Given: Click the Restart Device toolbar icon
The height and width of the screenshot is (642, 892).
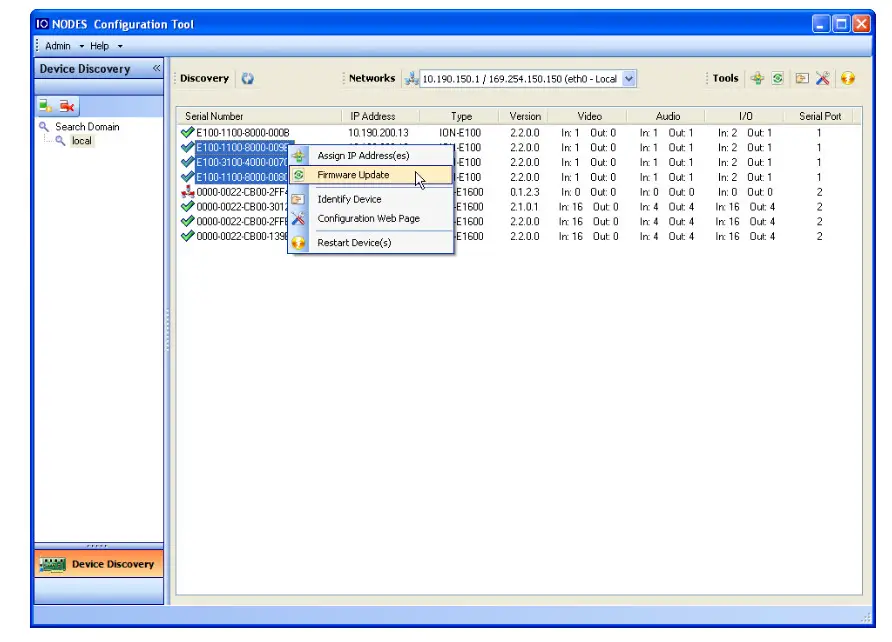Looking at the screenshot, I should pyautogui.click(x=847, y=79).
